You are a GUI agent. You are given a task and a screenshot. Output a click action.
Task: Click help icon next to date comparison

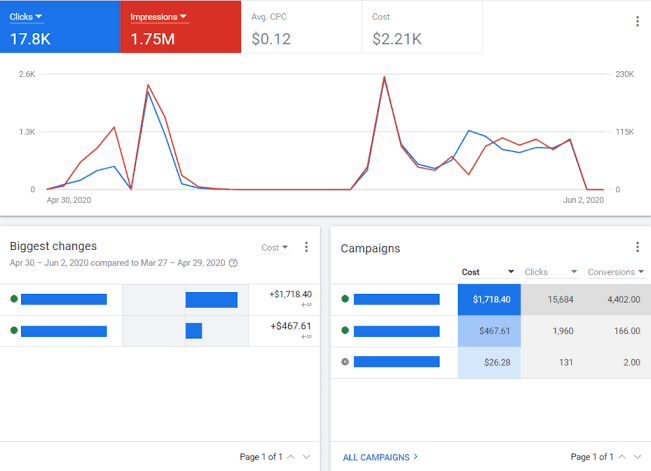point(233,263)
